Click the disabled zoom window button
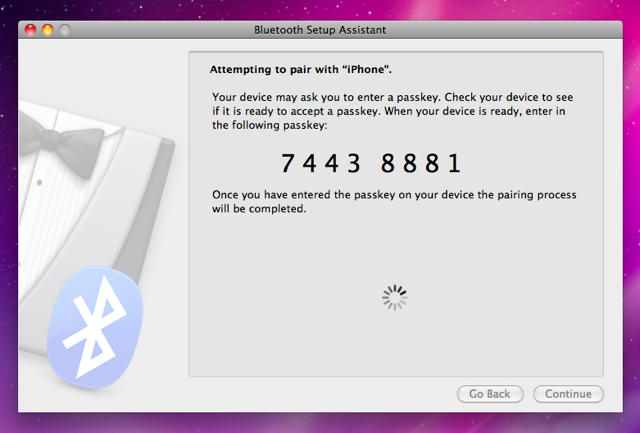 tap(65, 30)
